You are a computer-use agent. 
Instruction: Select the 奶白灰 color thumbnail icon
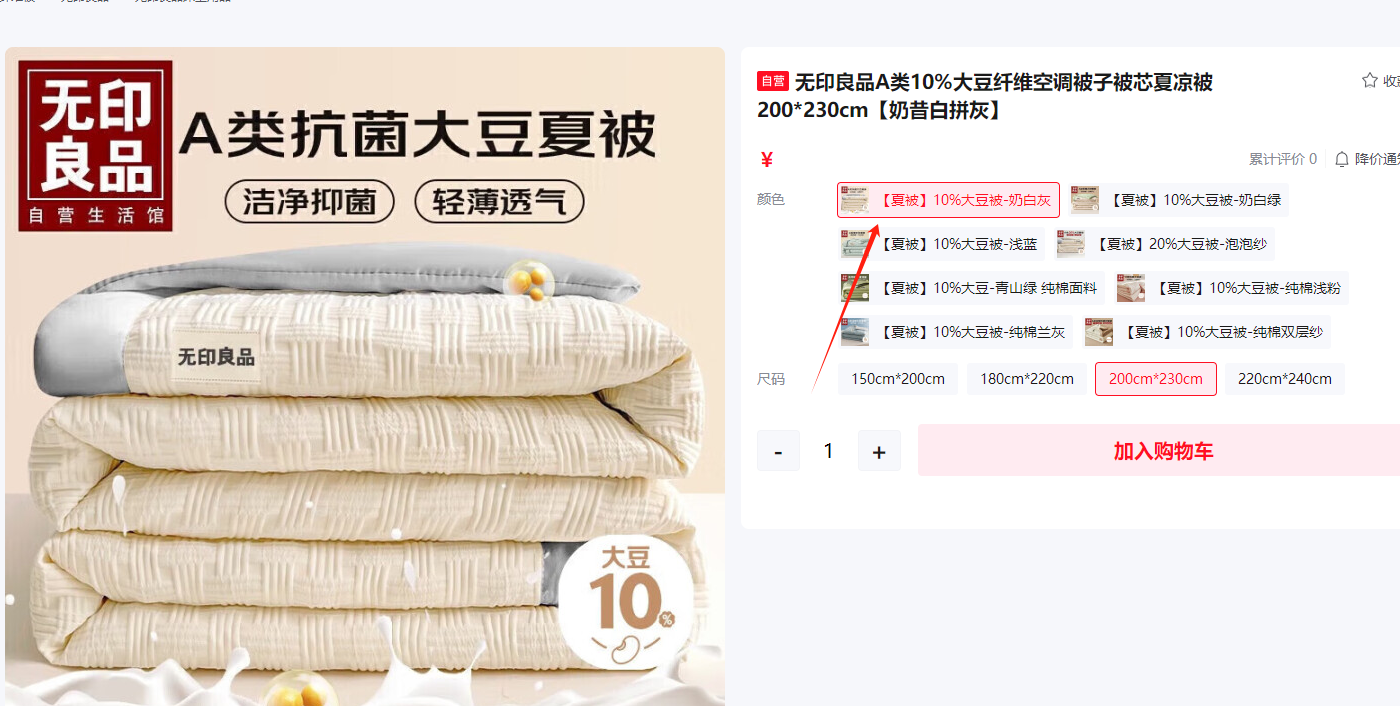pos(855,200)
